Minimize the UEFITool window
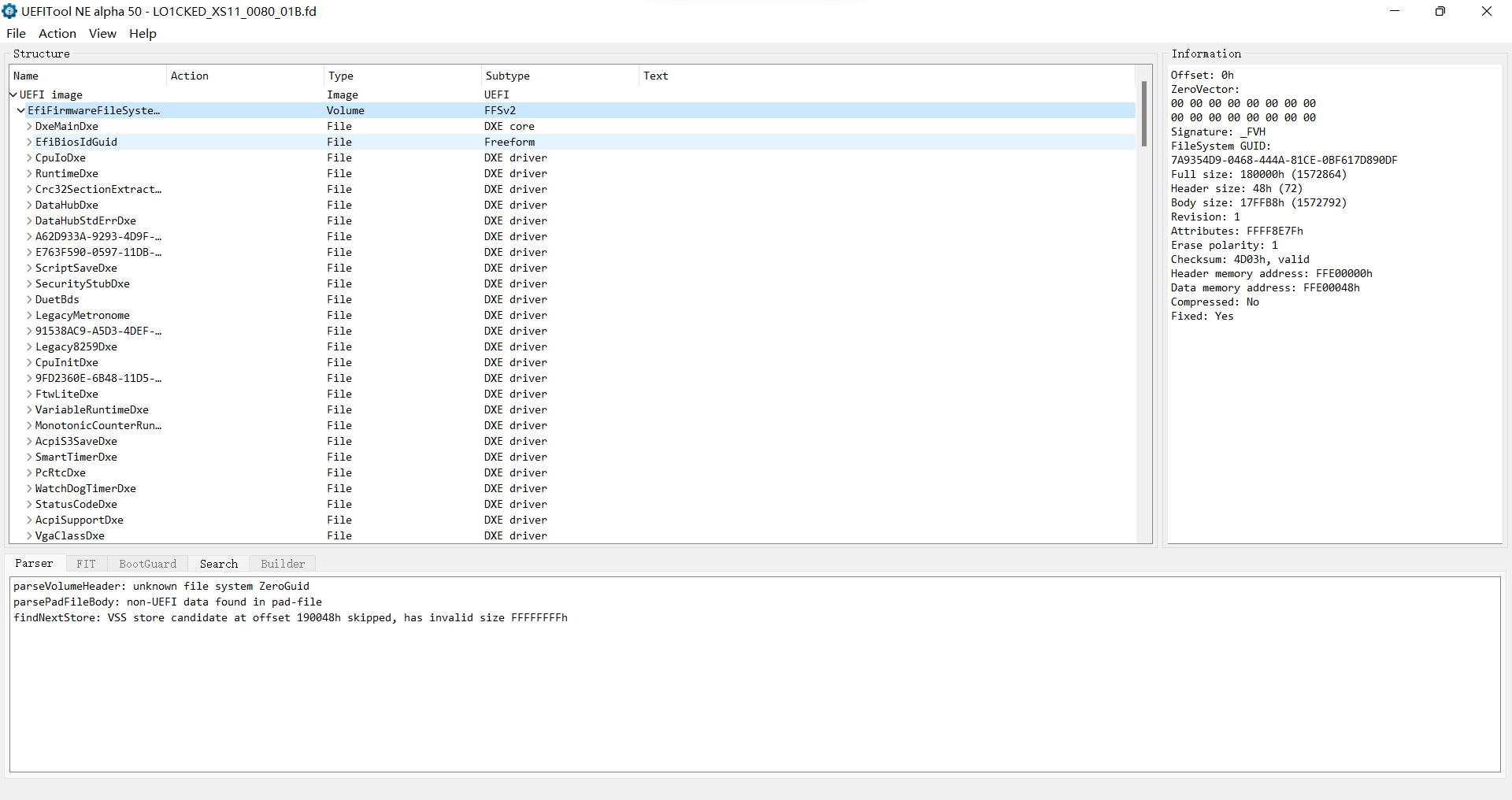 point(1395,11)
